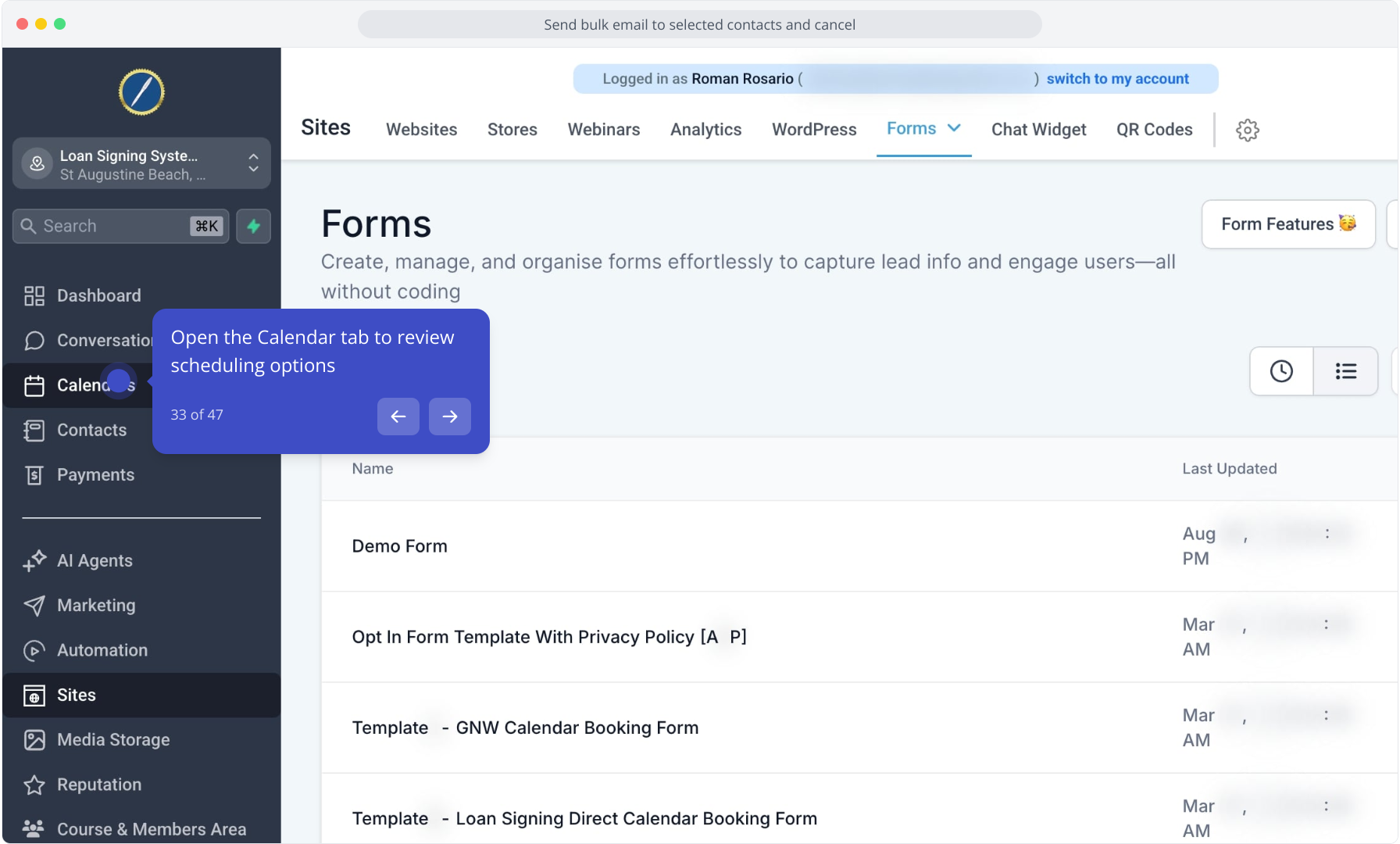Open Automation in the sidebar
Viewport: 1400px width, 844px height.
[x=141, y=650]
